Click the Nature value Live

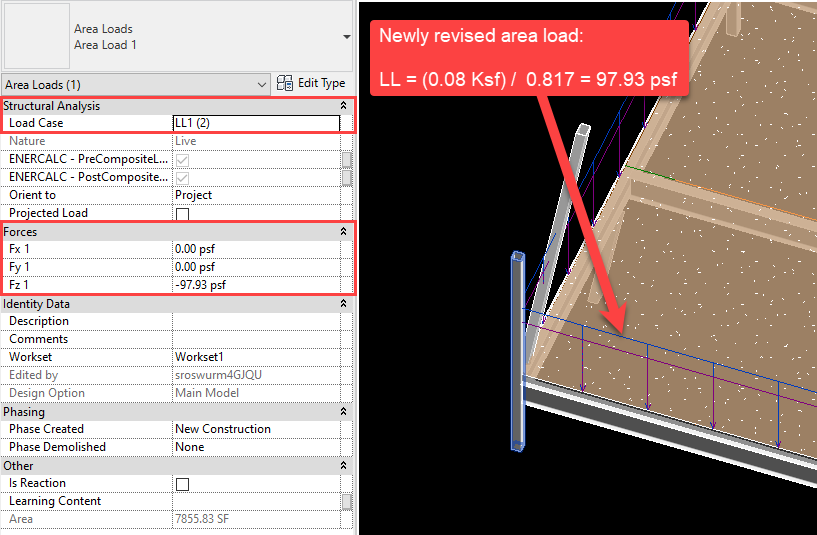256,141
